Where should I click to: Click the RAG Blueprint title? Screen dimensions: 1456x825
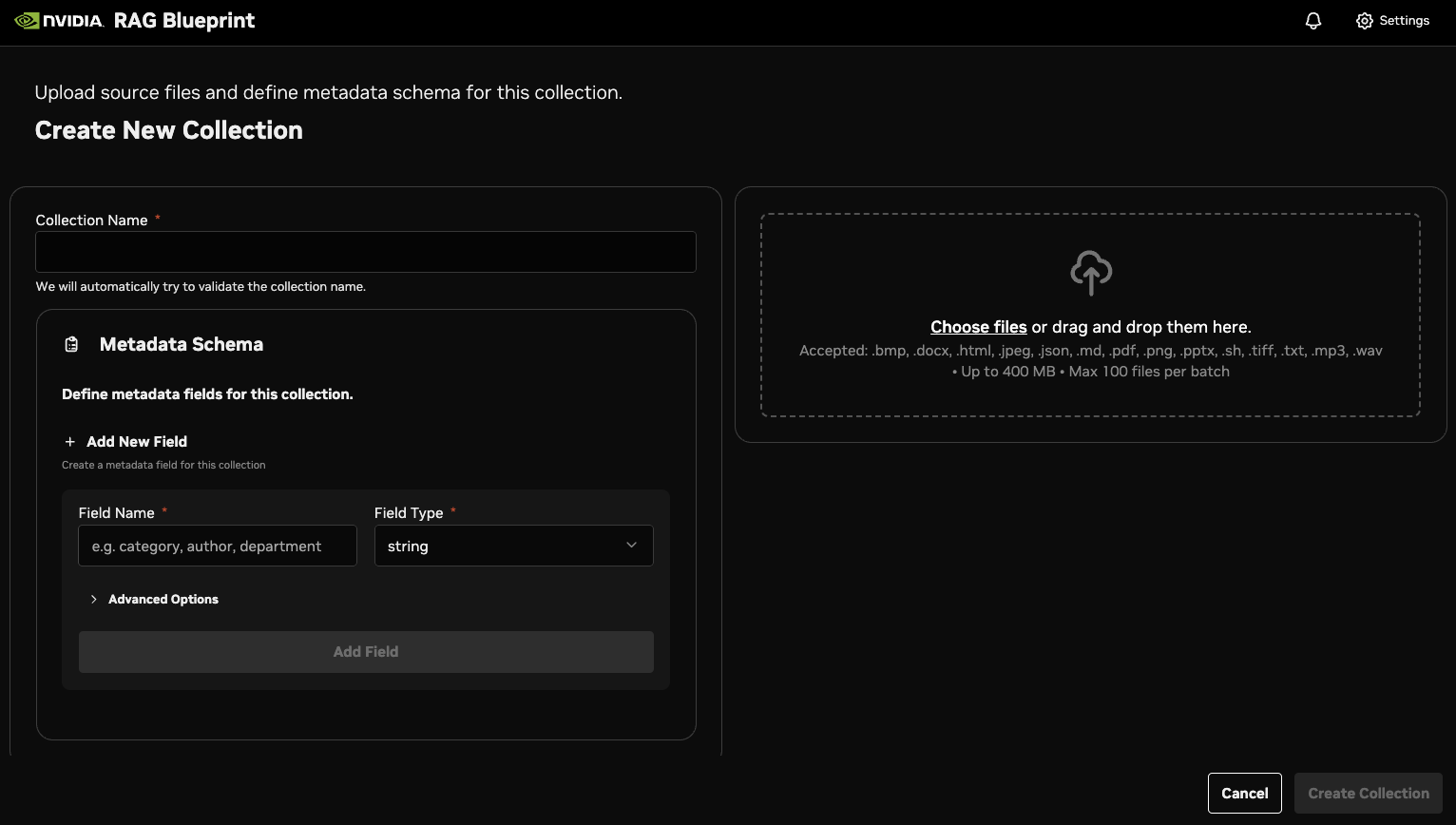184,21
